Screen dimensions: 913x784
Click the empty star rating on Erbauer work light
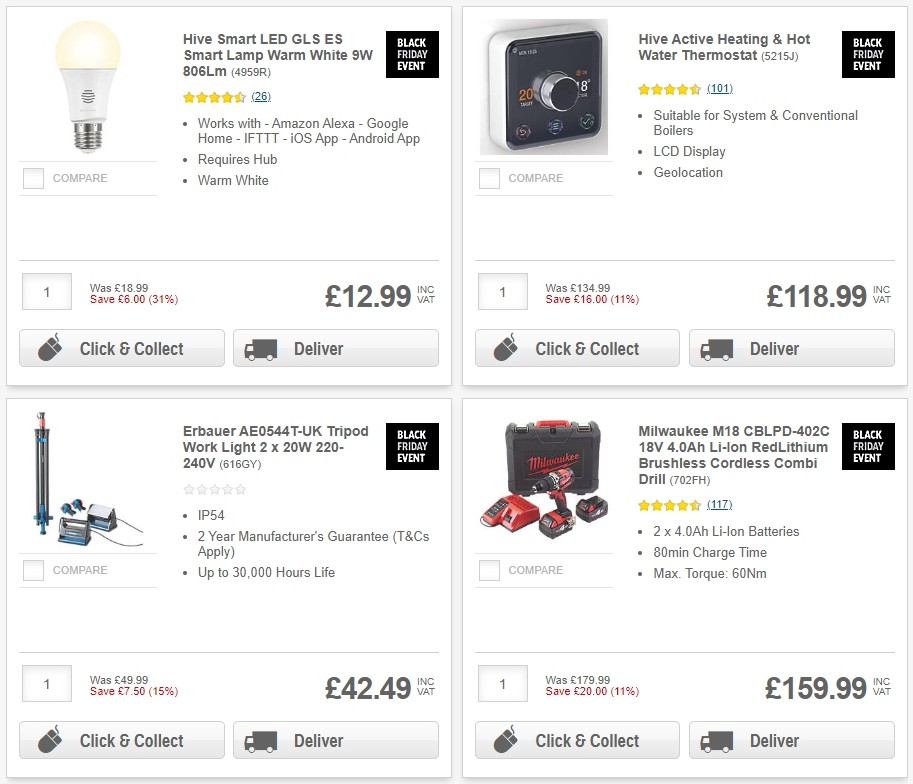tap(214, 490)
